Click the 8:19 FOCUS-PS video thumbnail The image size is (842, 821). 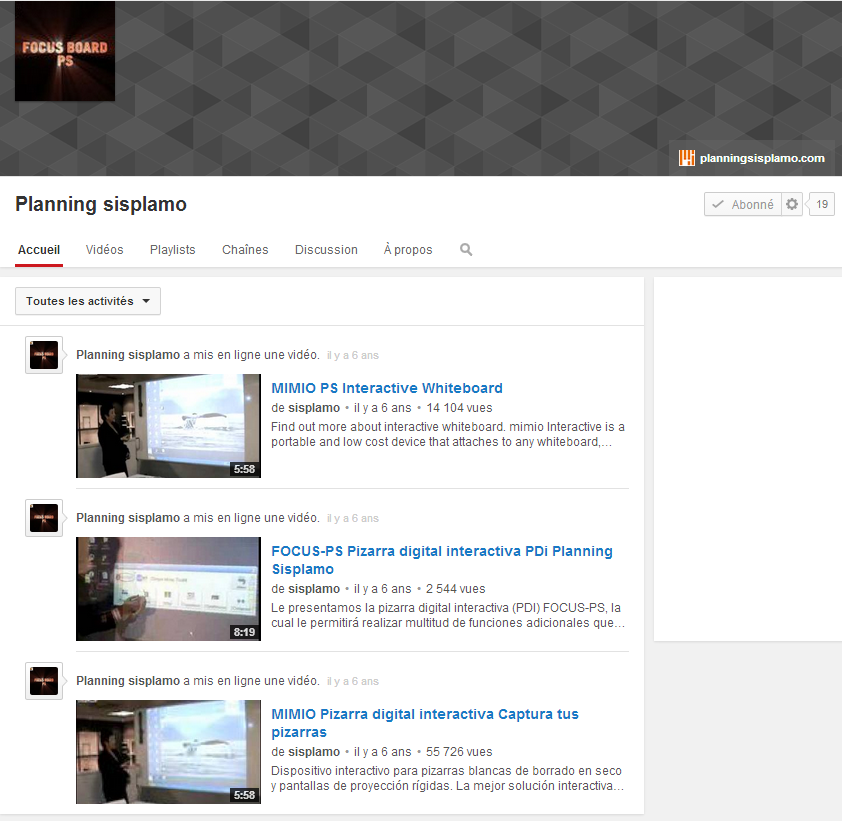(x=168, y=589)
